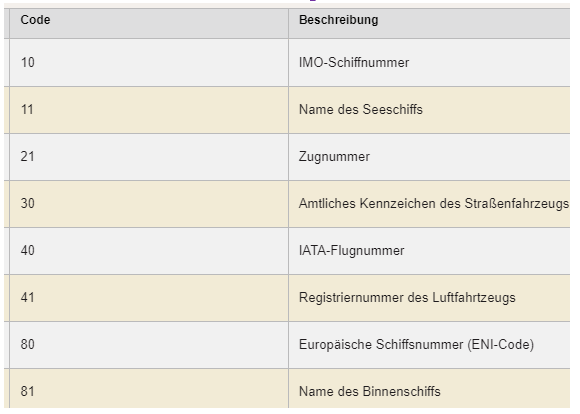The width and height of the screenshot is (580, 414).
Task: Select the code 10 cell
Action: (149, 63)
